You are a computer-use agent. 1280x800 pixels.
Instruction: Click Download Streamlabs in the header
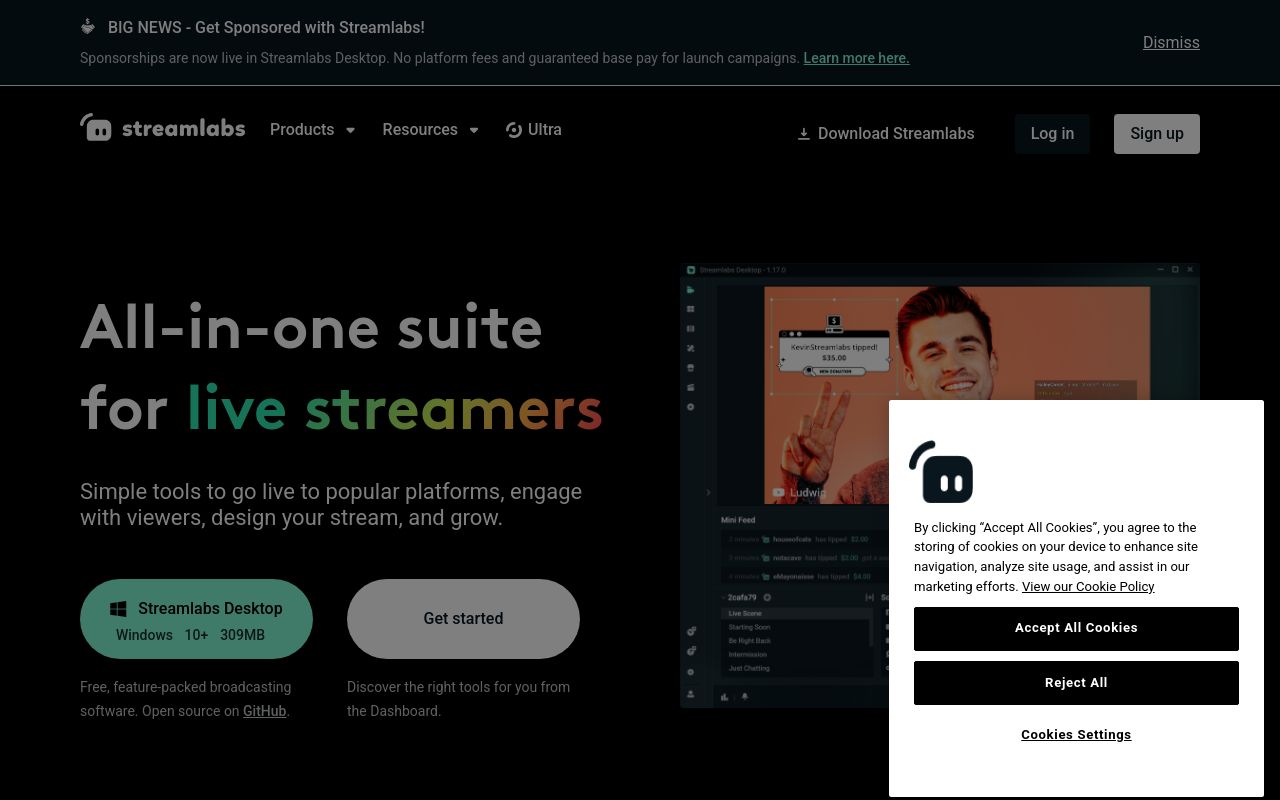coord(885,134)
